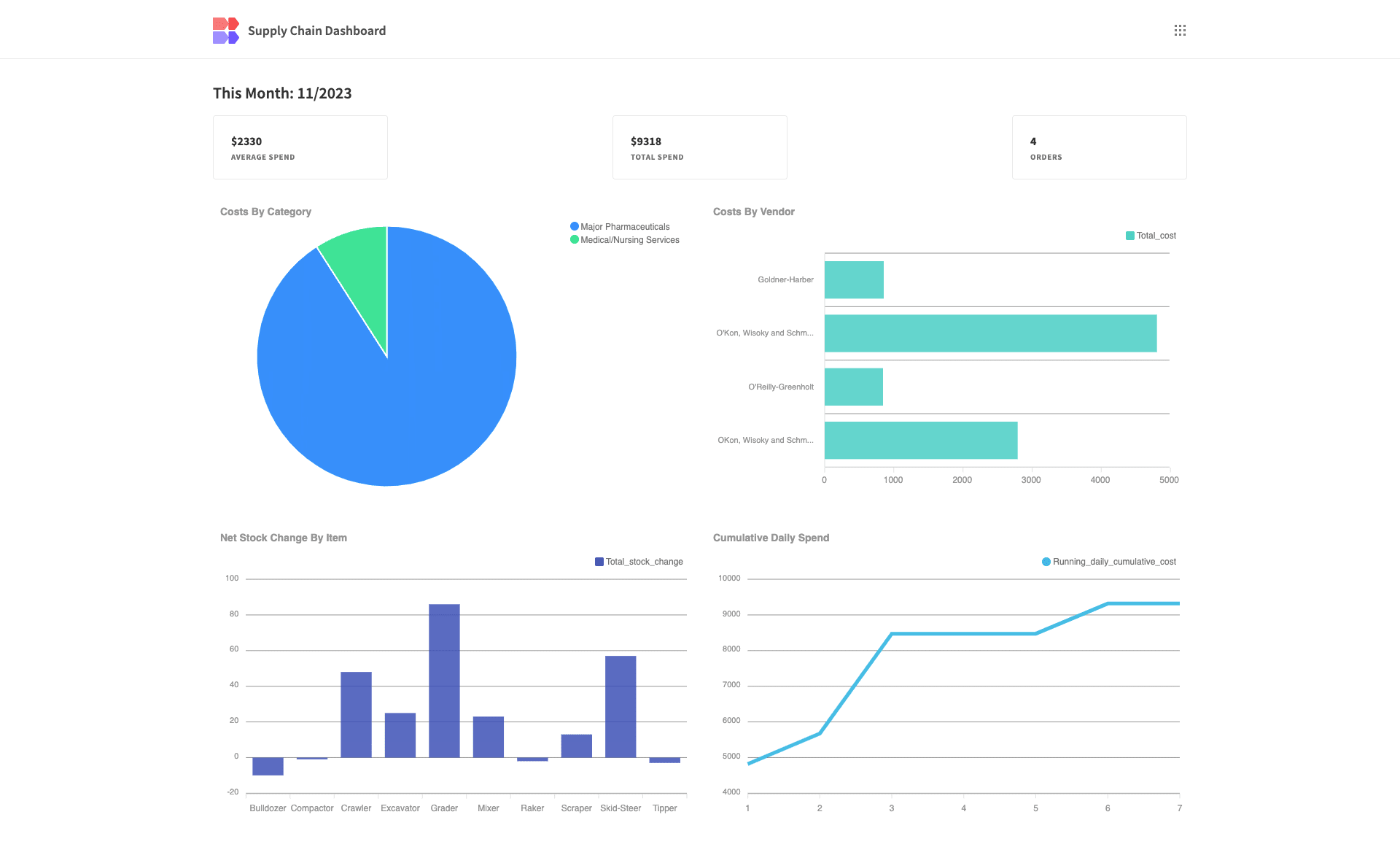Open the apps grid menu icon
The height and width of the screenshot is (855, 1400).
pyautogui.click(x=1180, y=31)
